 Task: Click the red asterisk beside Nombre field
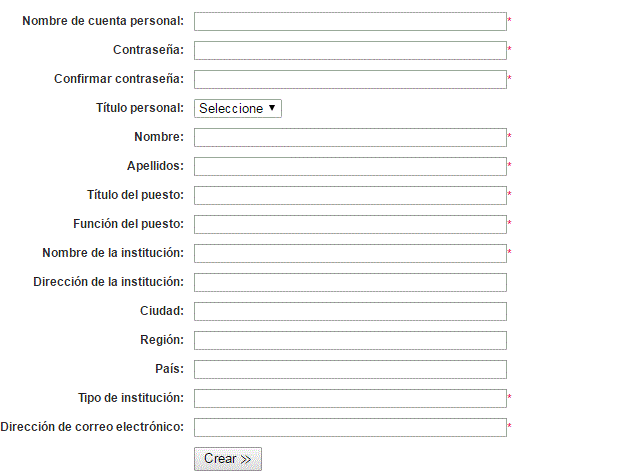[509, 136]
